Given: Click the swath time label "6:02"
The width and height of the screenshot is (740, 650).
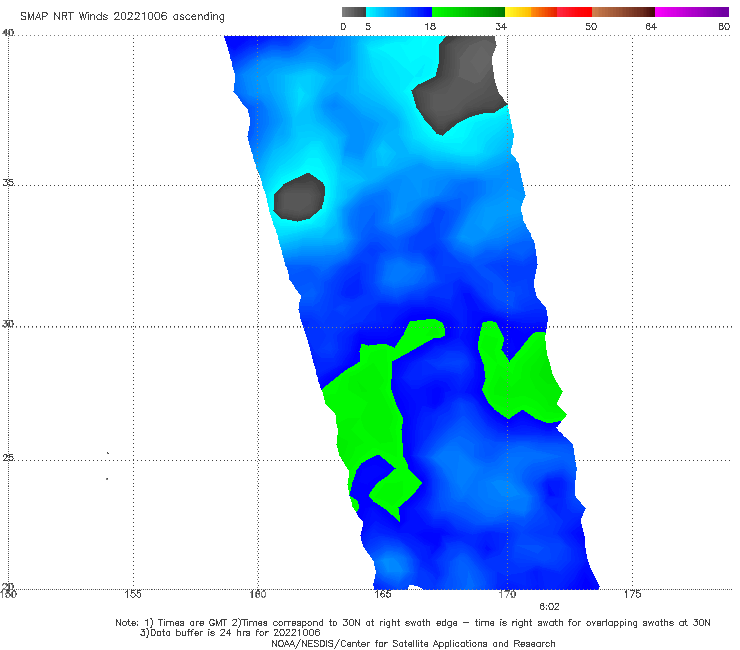Looking at the screenshot, I should (x=549, y=607).
